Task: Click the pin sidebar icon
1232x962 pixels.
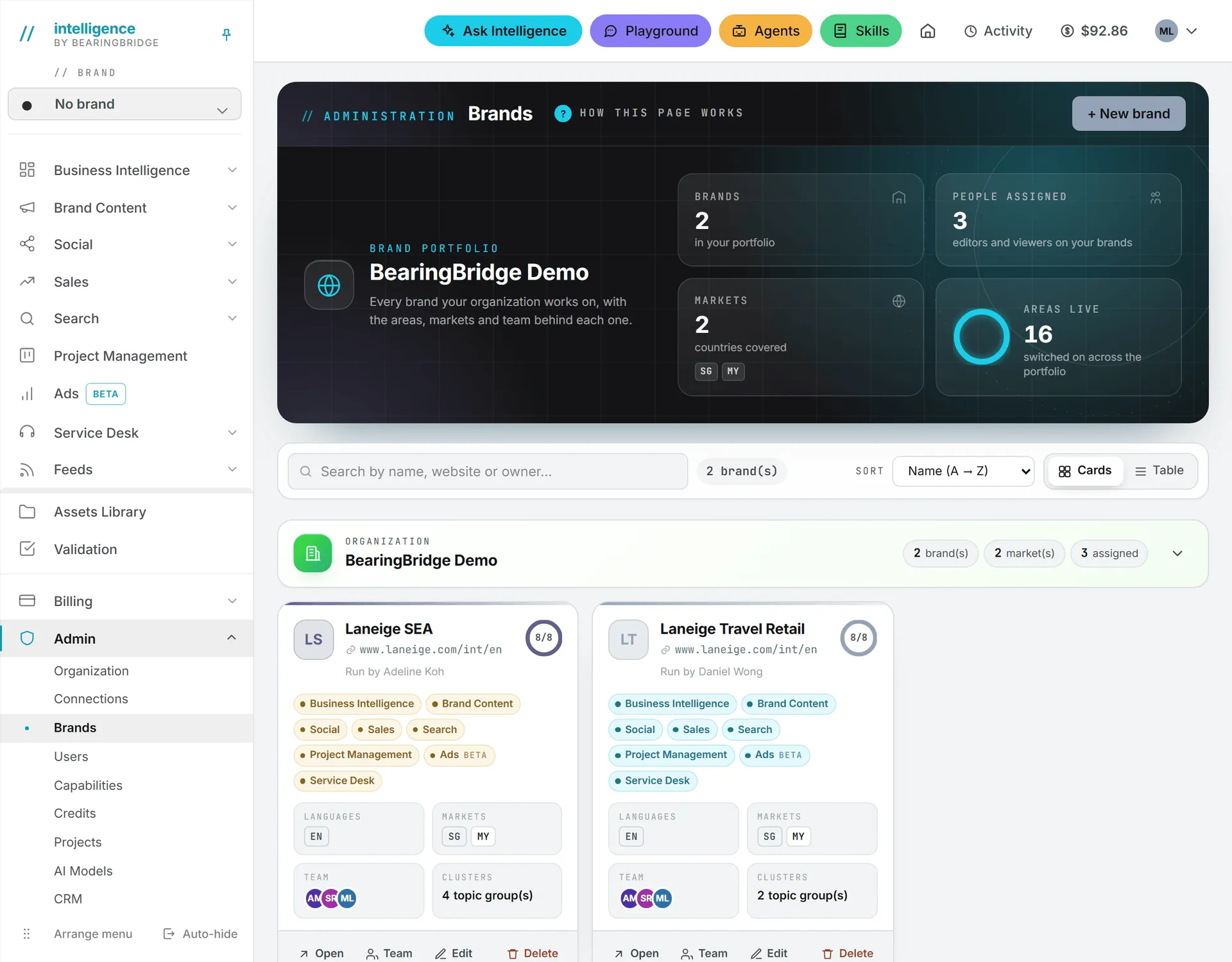Action: pos(226,35)
